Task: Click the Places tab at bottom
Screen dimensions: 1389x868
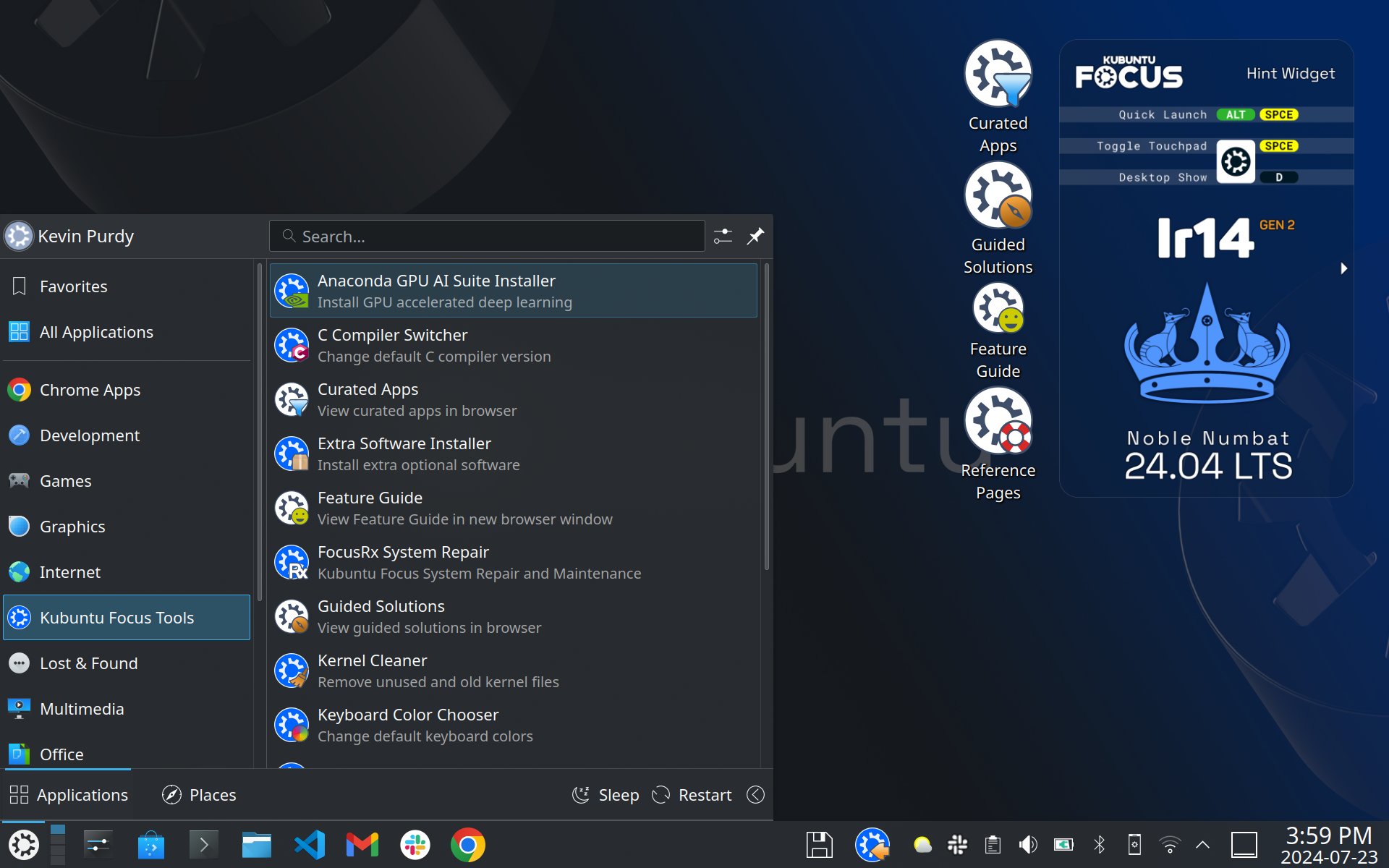Action: pyautogui.click(x=198, y=794)
